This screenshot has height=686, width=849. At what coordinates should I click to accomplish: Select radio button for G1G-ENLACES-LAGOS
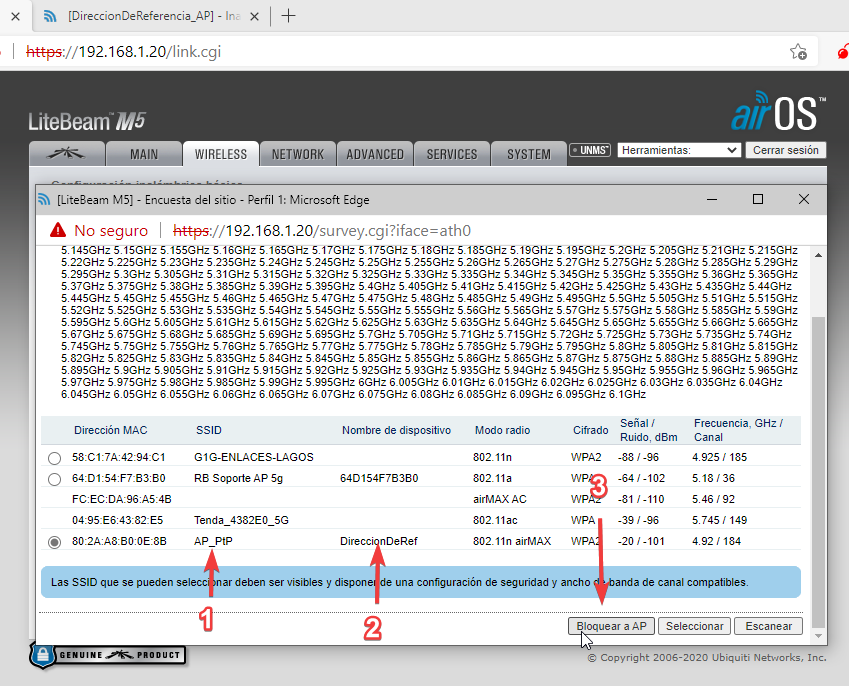pyautogui.click(x=54, y=458)
